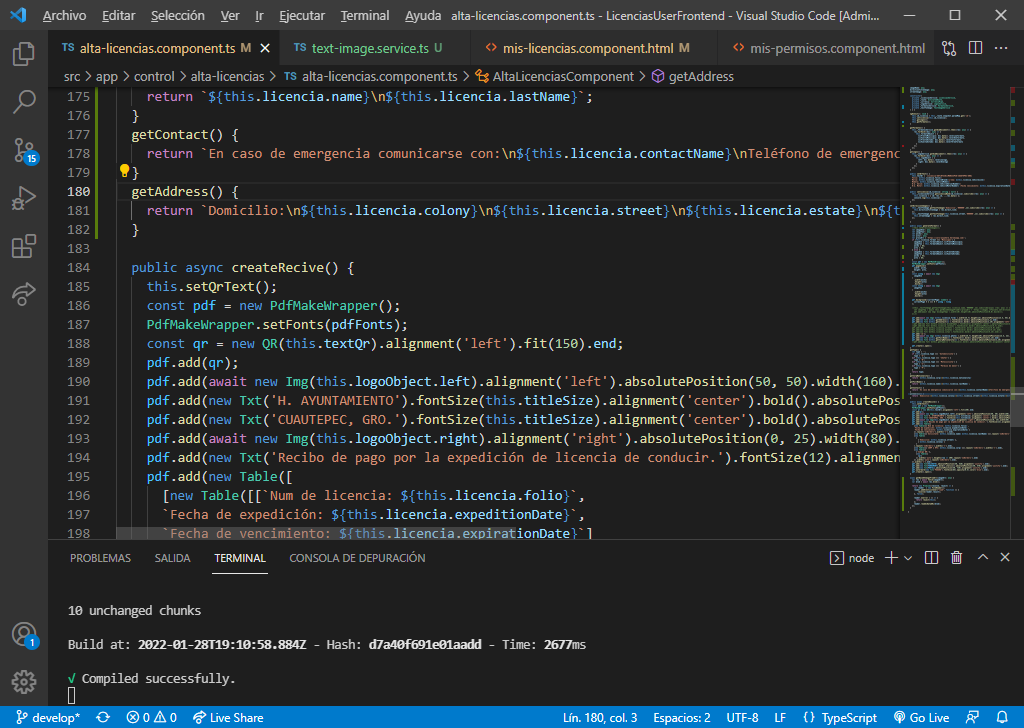Image resolution: width=1024 pixels, height=728 pixels.
Task: Open the new terminal launch profile dropdown
Action: (x=908, y=558)
